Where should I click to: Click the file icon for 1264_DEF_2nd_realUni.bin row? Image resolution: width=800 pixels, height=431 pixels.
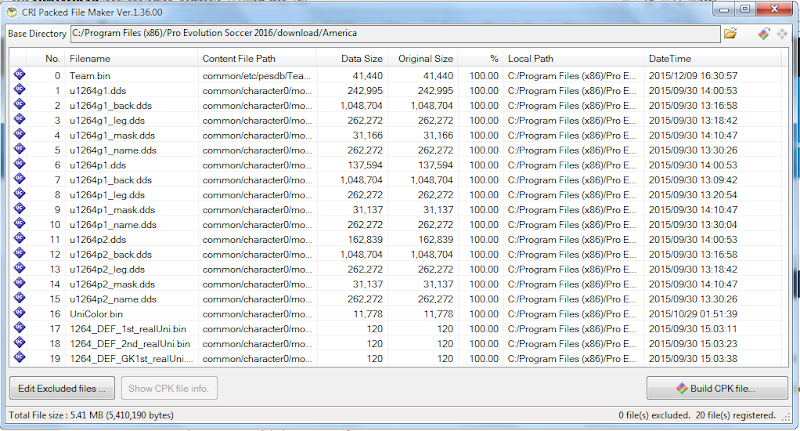pyautogui.click(x=19, y=342)
